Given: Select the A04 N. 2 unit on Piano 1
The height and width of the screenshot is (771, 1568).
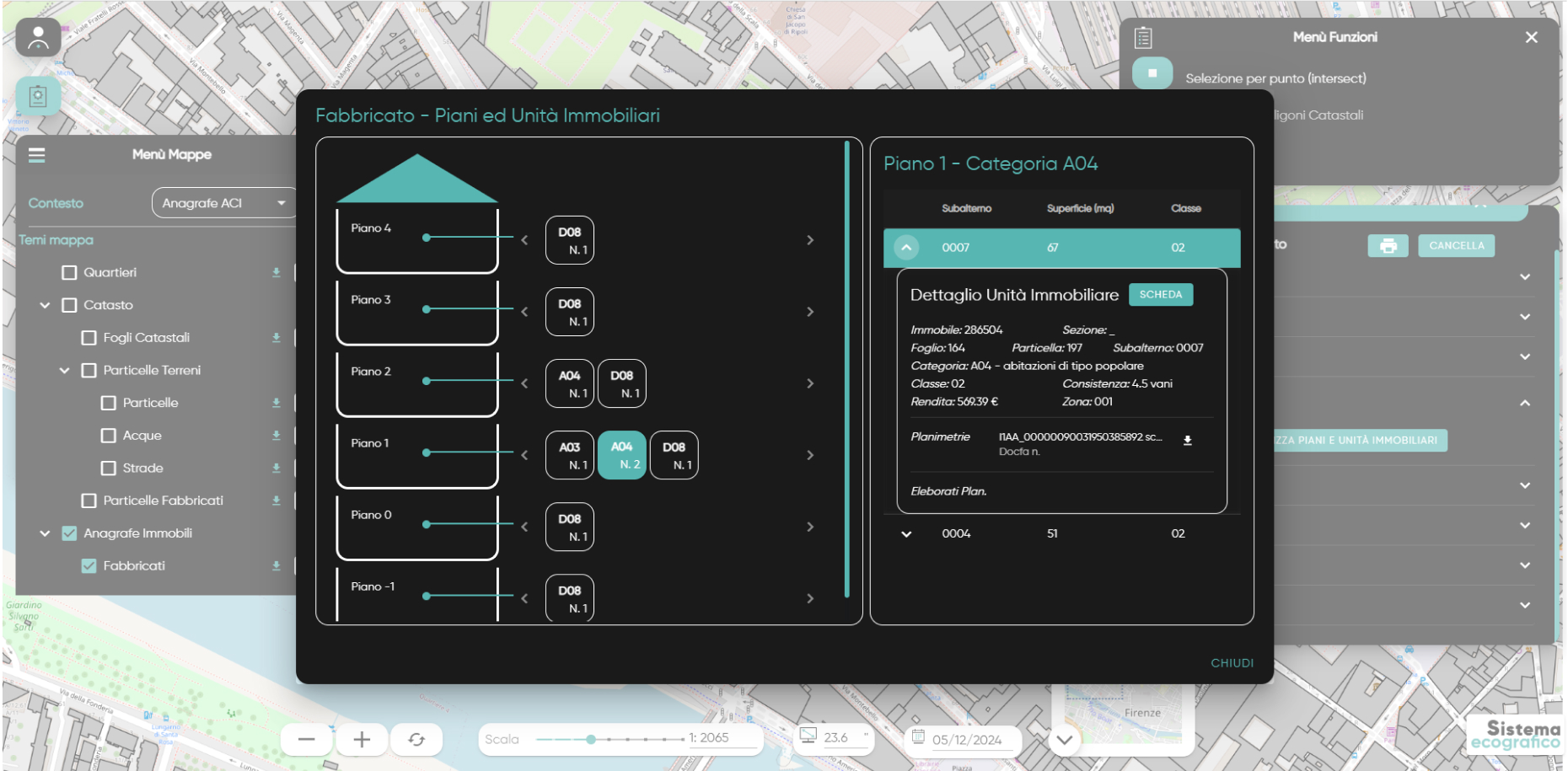Looking at the screenshot, I should click(x=622, y=455).
